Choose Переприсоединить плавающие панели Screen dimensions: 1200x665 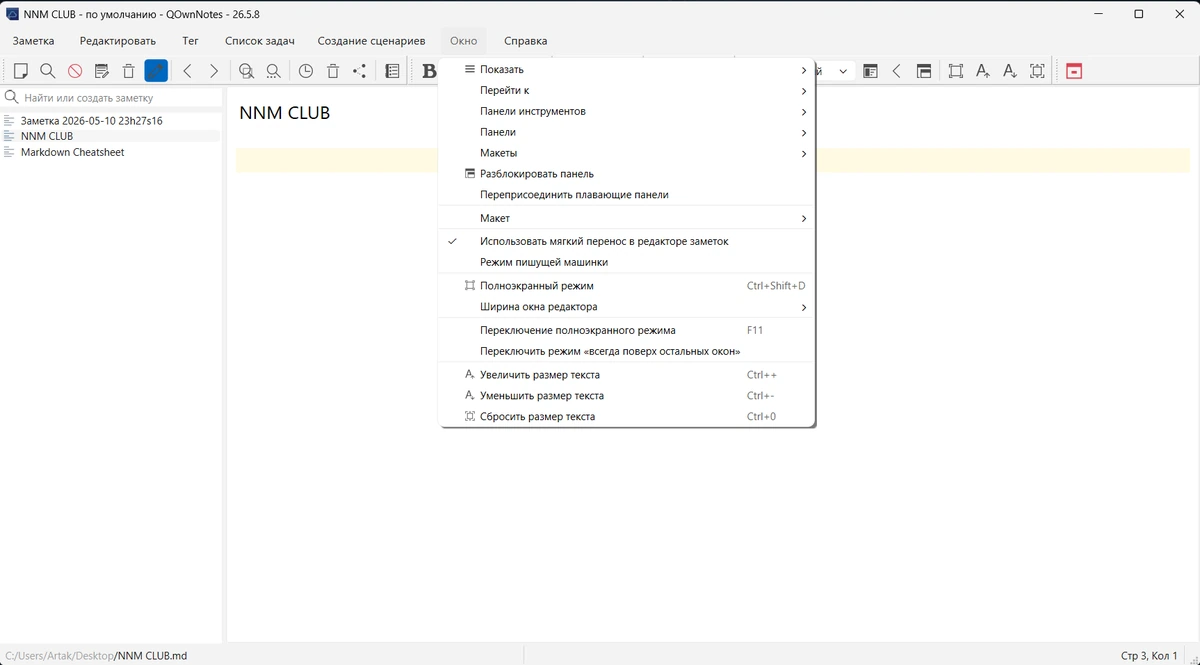pos(627,194)
